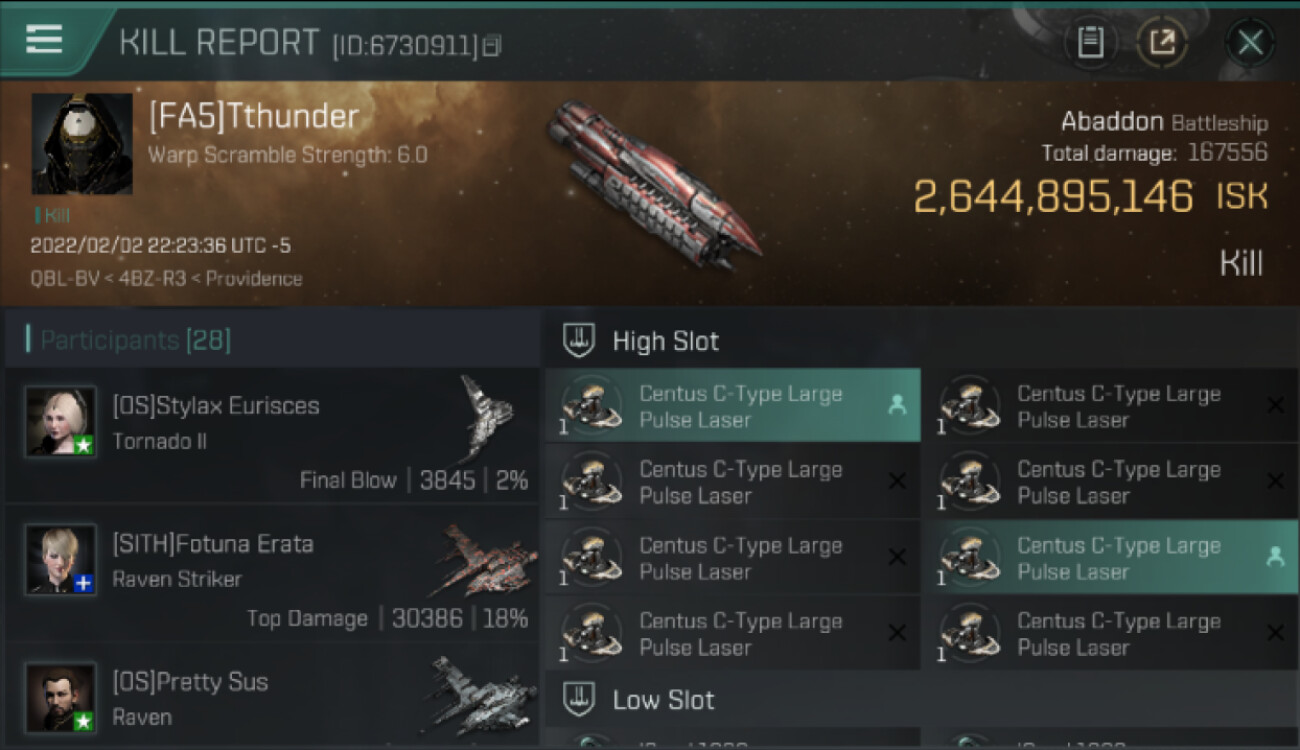Expand the Participants [28] list

click(135, 340)
